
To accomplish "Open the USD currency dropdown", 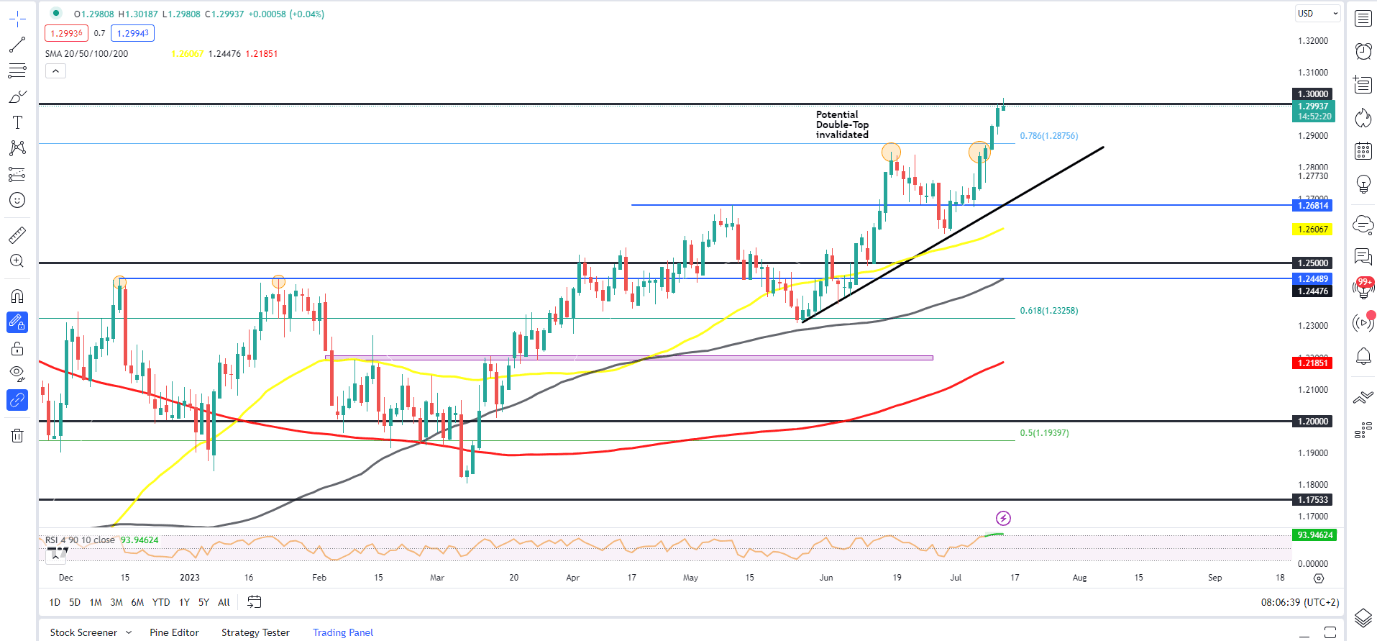I will [x=1318, y=13].
